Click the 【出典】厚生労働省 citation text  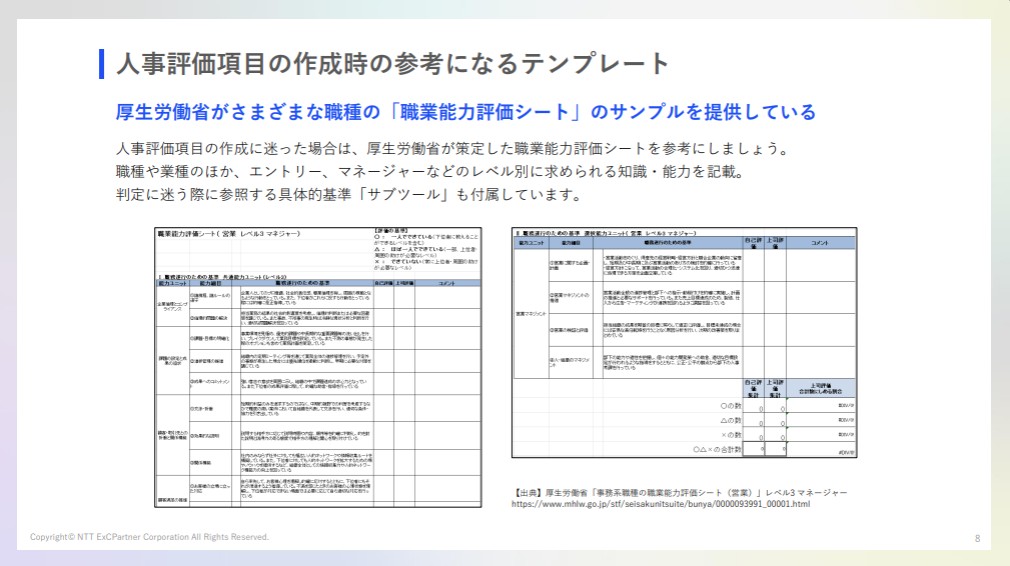[x=680, y=493]
